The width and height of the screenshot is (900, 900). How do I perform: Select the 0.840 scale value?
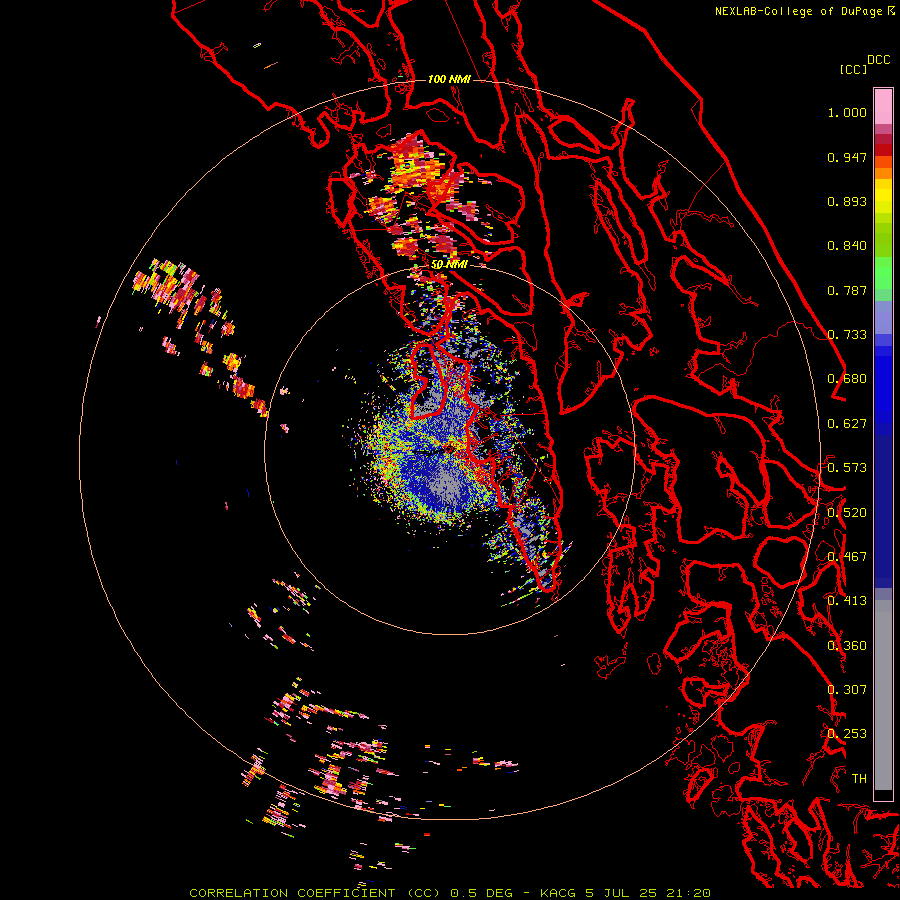847,246
